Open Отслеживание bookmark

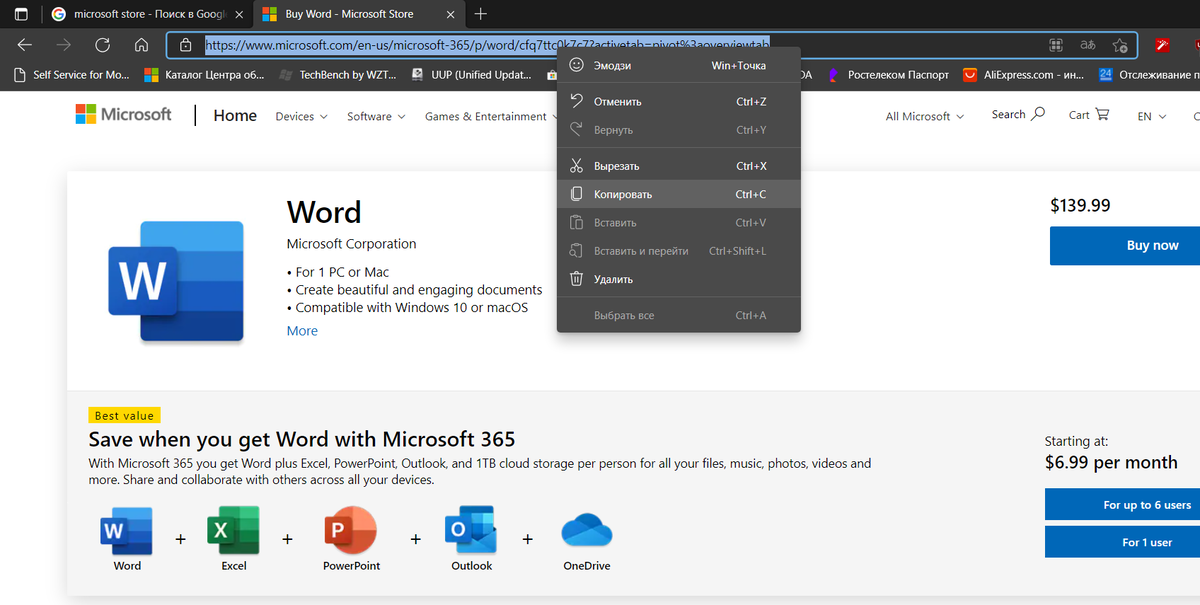tap(1148, 74)
